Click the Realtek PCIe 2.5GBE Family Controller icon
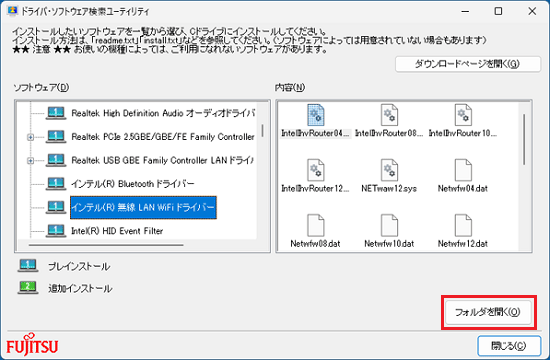550x360 pixels. 56,137
